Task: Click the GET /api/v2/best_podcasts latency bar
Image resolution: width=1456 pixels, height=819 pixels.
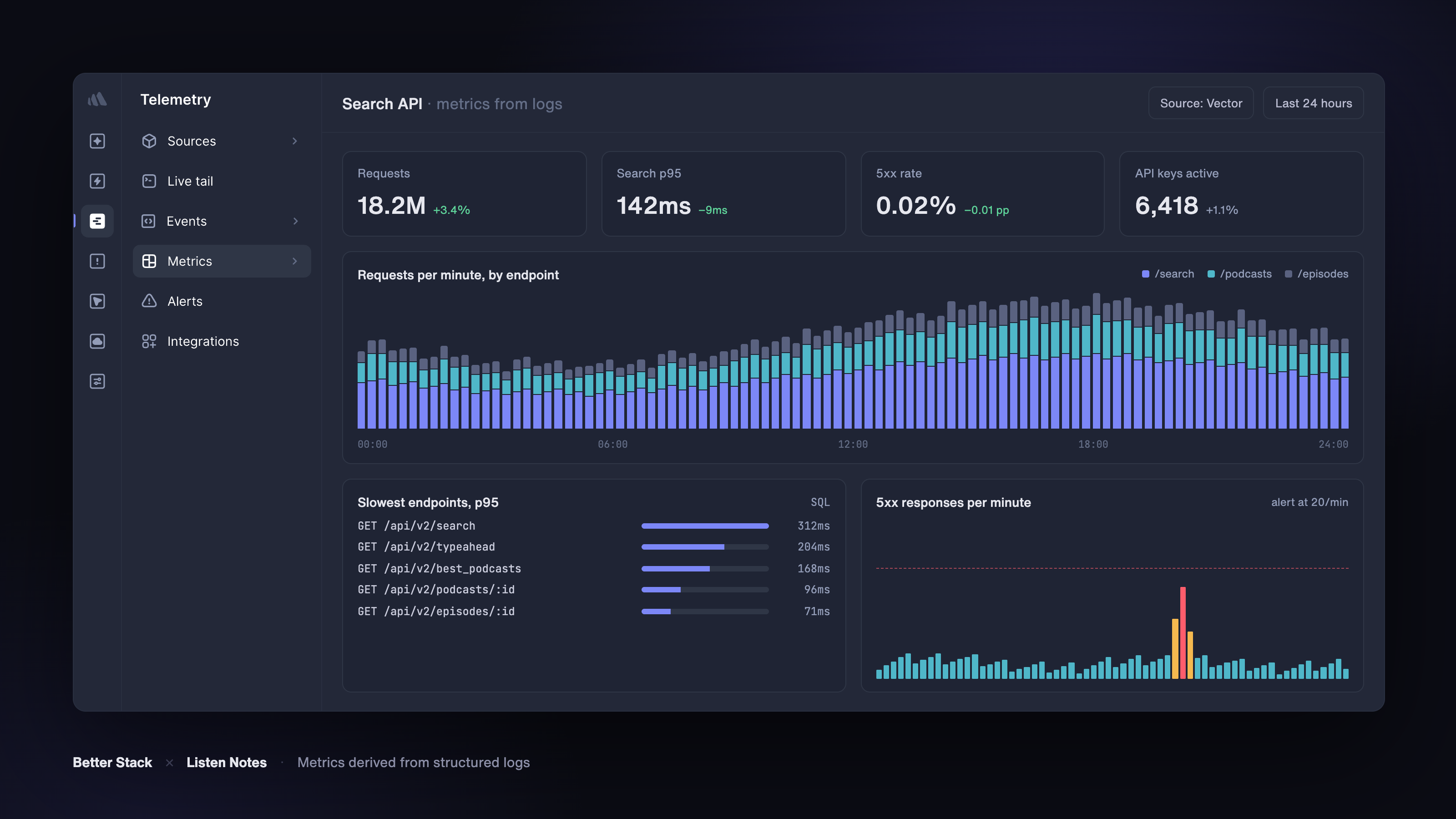Action: [705, 569]
